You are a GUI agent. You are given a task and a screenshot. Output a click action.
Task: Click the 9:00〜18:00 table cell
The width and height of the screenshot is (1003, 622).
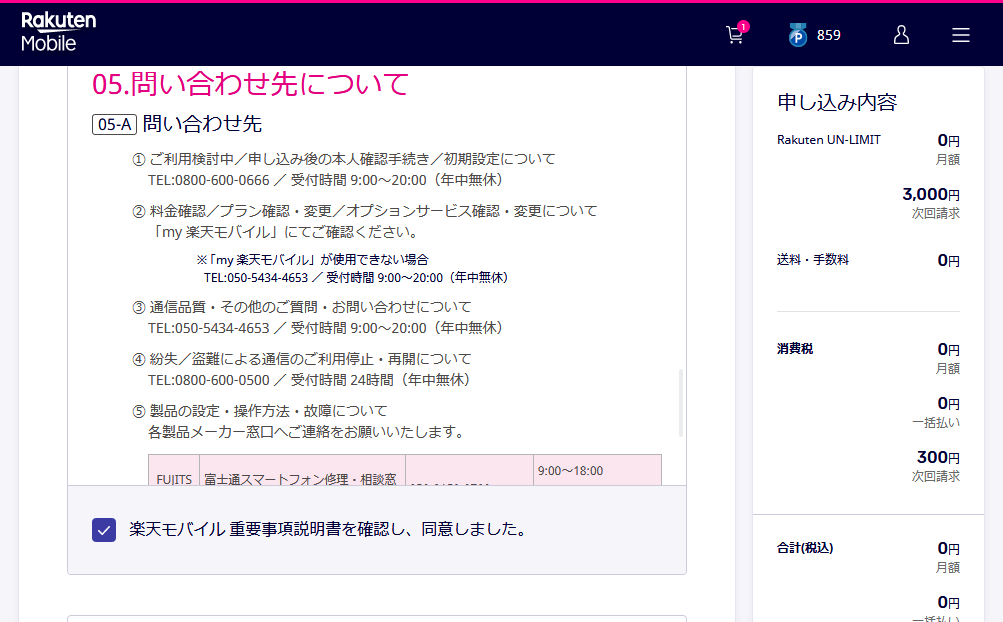click(x=597, y=470)
